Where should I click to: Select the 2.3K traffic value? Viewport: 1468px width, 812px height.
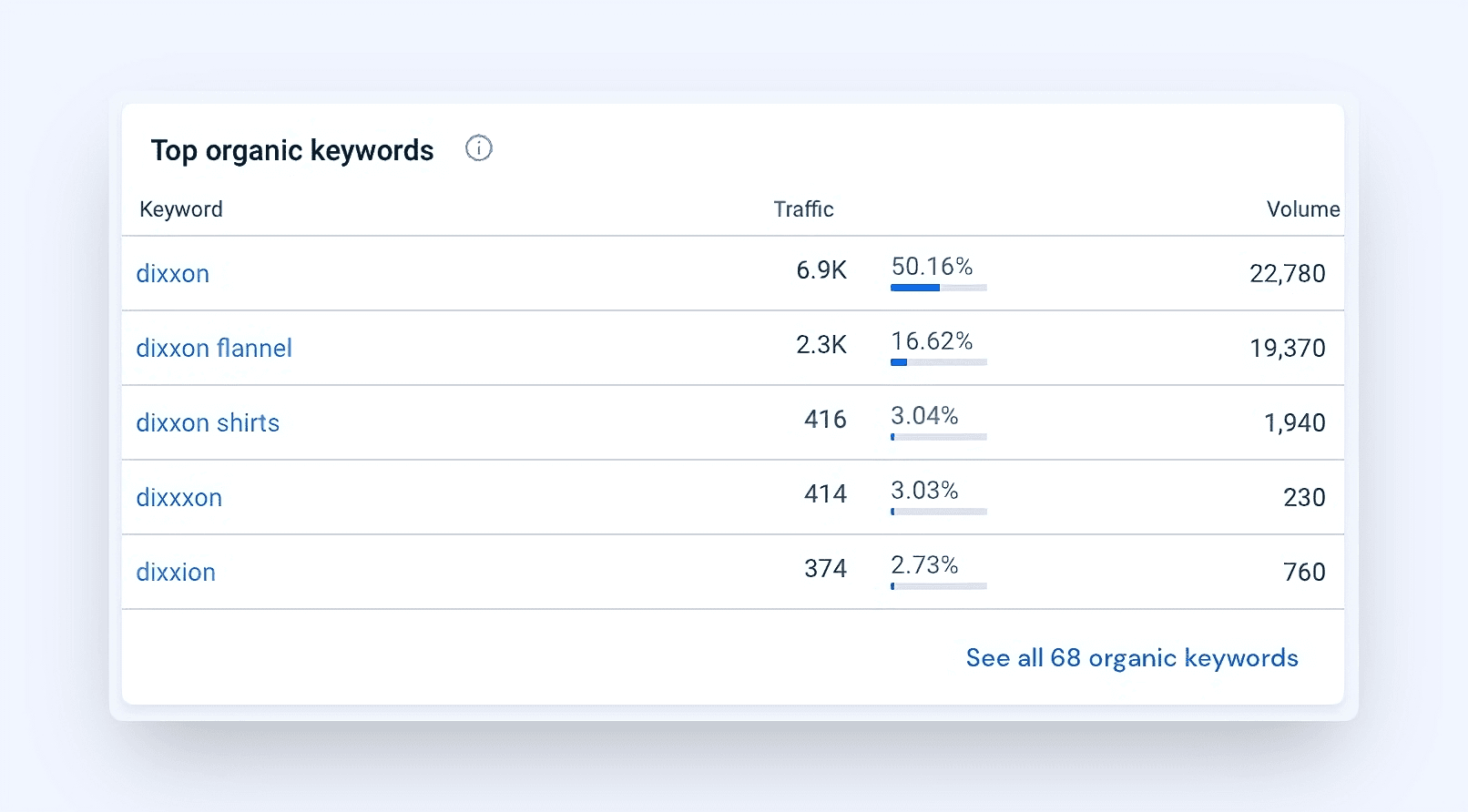click(x=821, y=345)
